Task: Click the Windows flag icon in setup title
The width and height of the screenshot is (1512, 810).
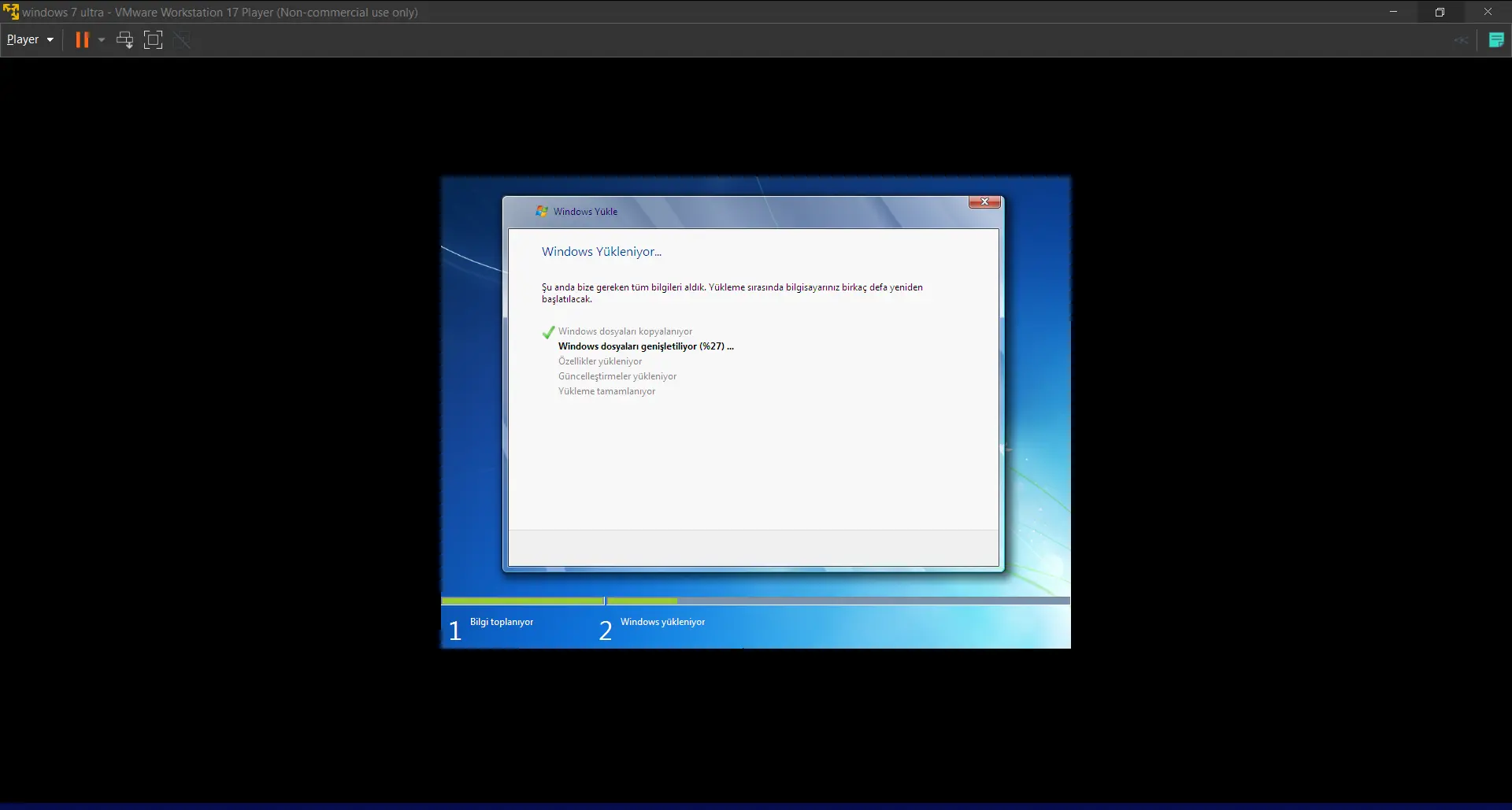Action: [x=542, y=211]
